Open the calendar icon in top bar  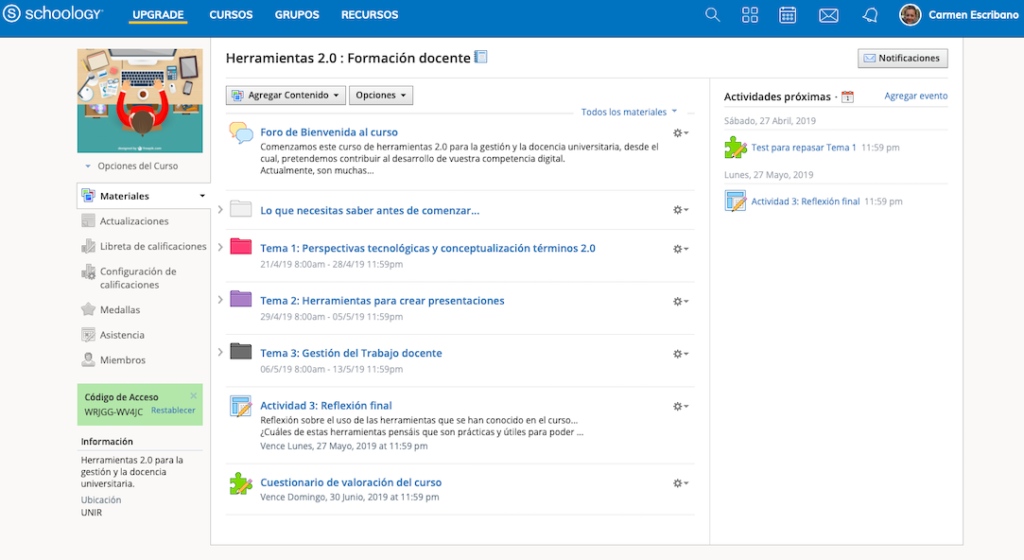click(x=788, y=15)
